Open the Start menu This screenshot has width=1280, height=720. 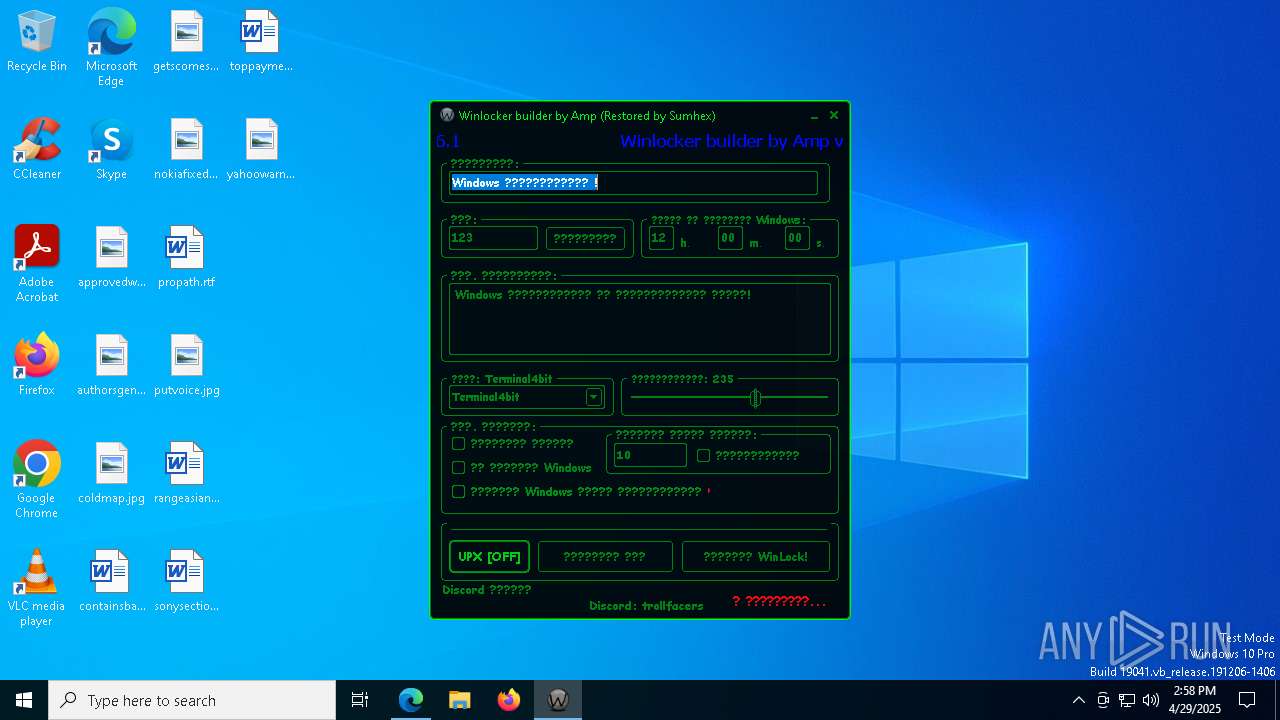(x=24, y=700)
